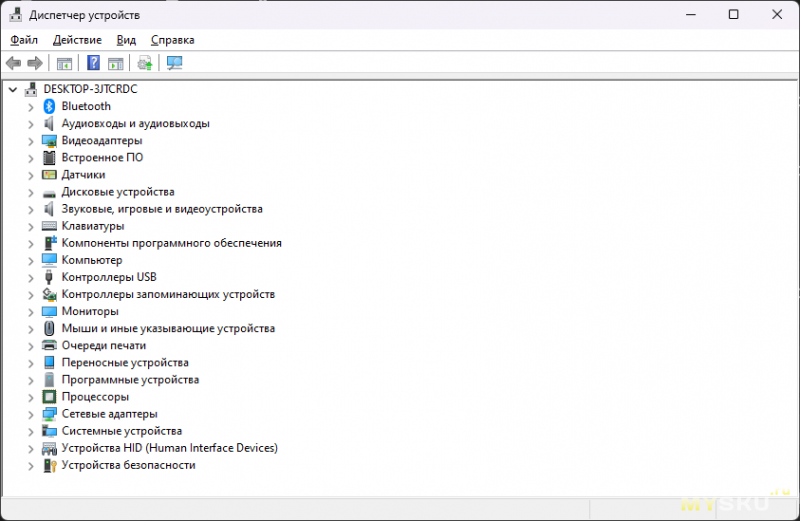Click the Диспетчер устройств title bar icon
800x521 pixels.
(x=16, y=15)
